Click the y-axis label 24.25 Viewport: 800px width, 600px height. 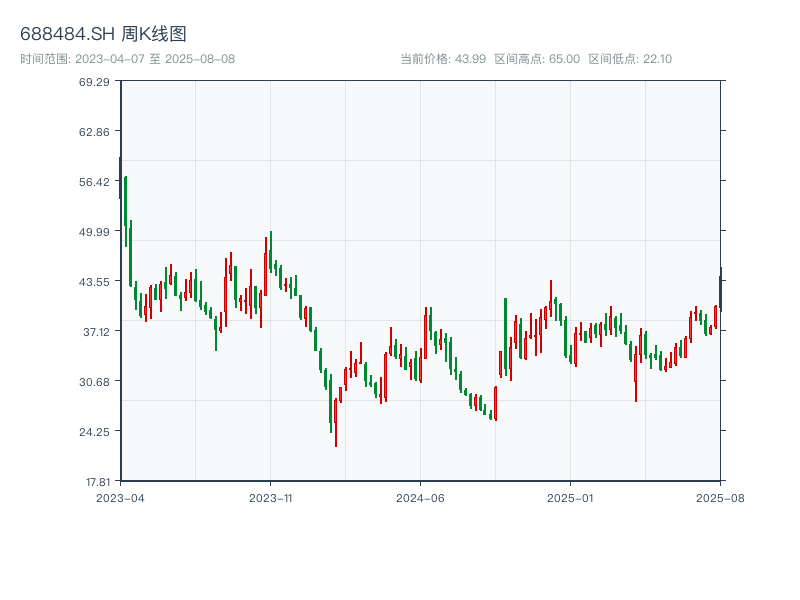94,432
